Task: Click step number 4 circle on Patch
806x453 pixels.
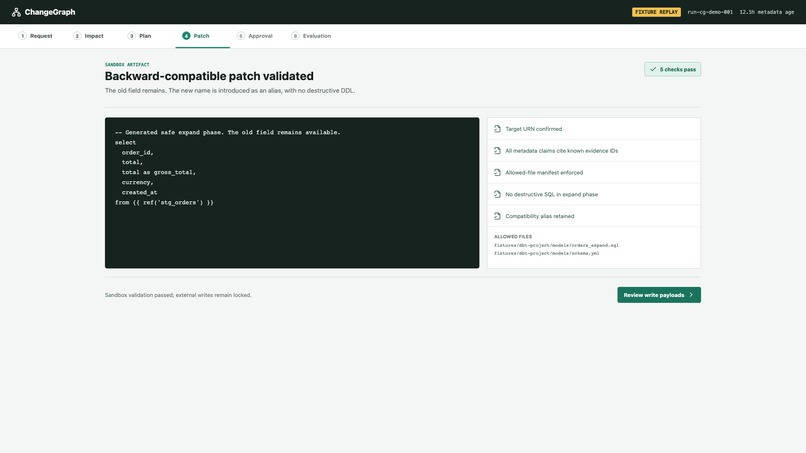Action: [x=186, y=36]
